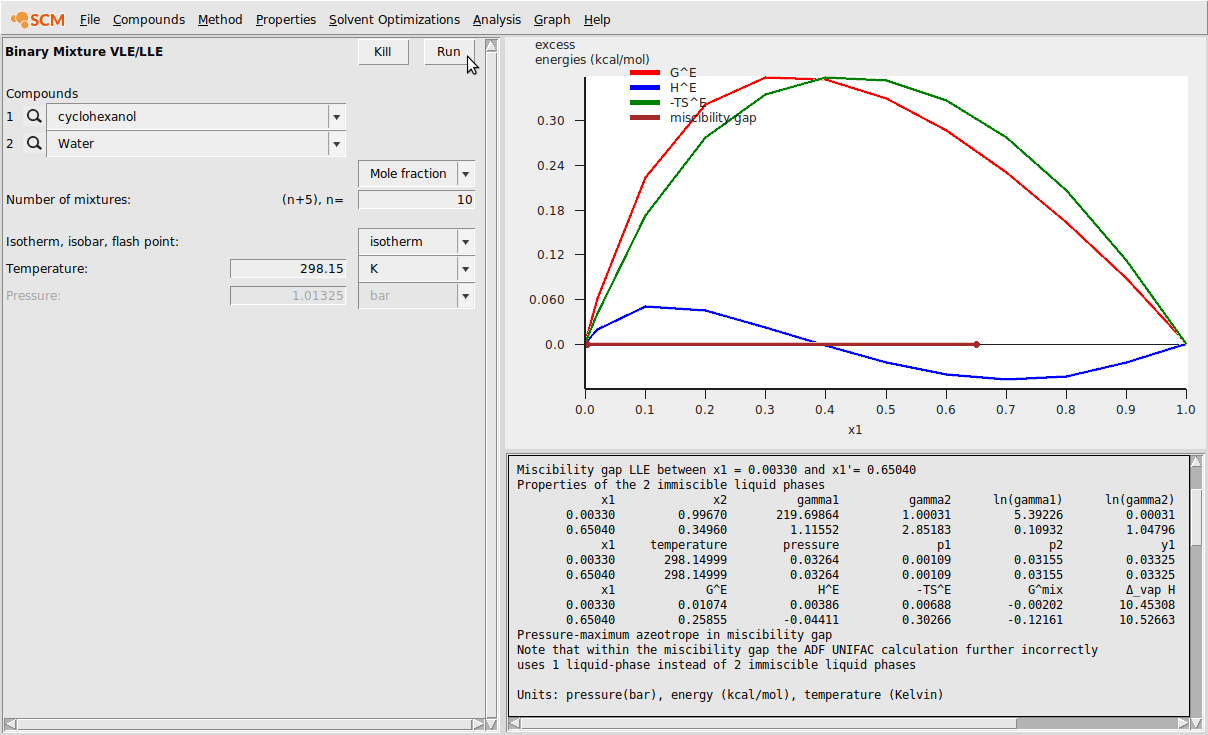Click the 'Temperature:' label
Viewport: 1208px width, 735px height.
pos(47,269)
